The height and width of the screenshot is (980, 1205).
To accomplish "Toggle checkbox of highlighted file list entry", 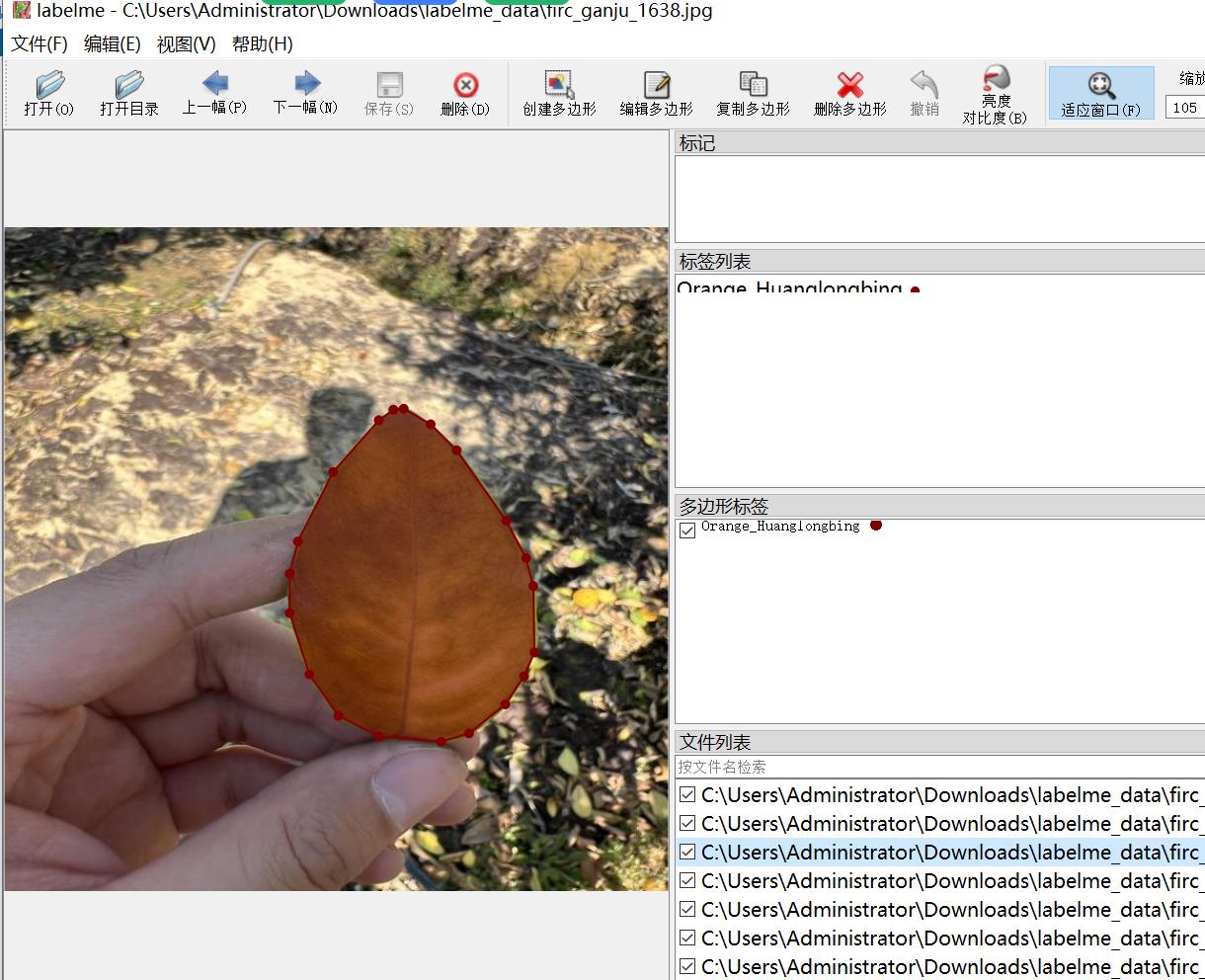I will [x=687, y=852].
